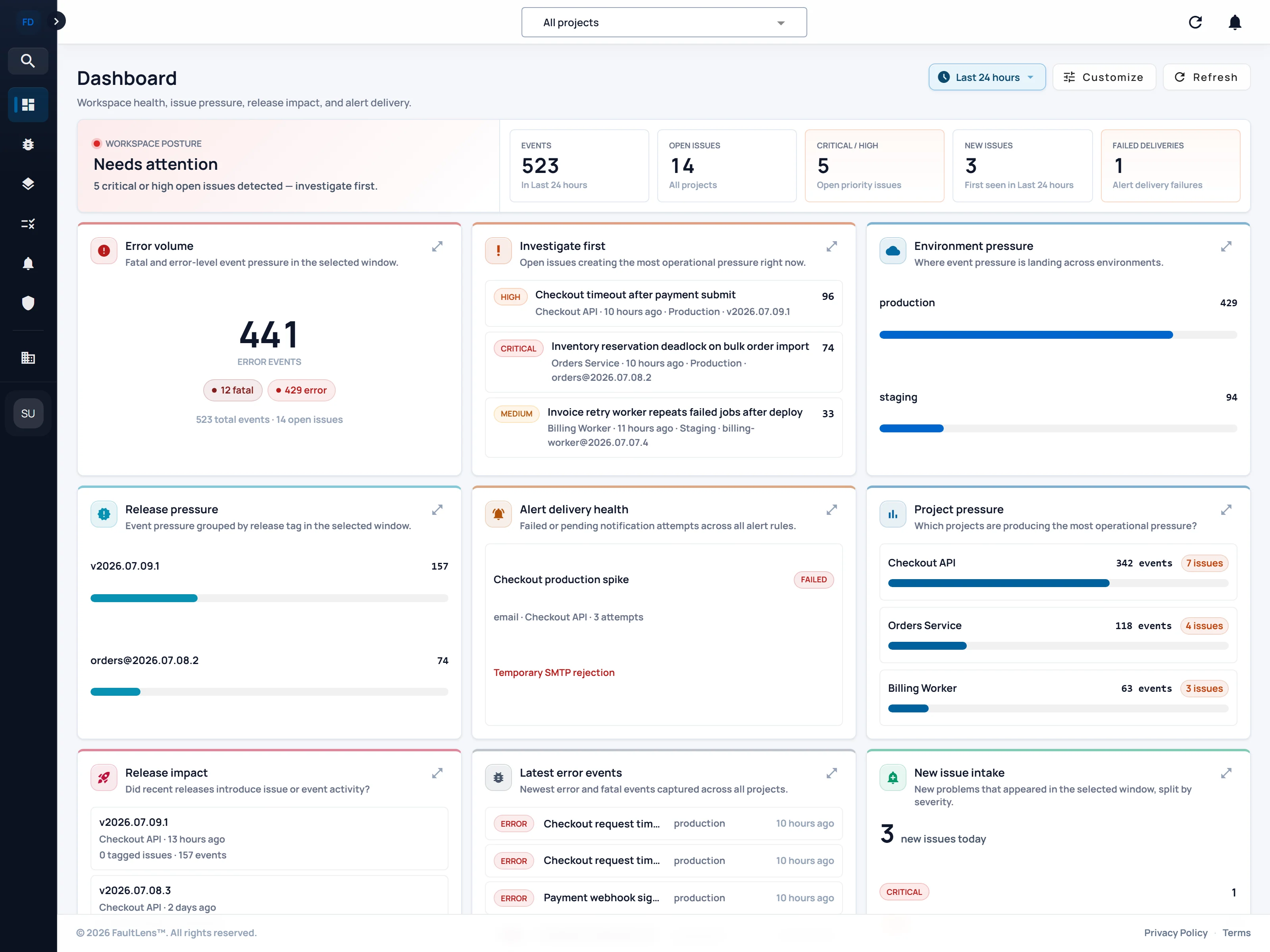Expand the Release pressure widget
Image resolution: width=1270 pixels, height=952 pixels.
pos(437,510)
